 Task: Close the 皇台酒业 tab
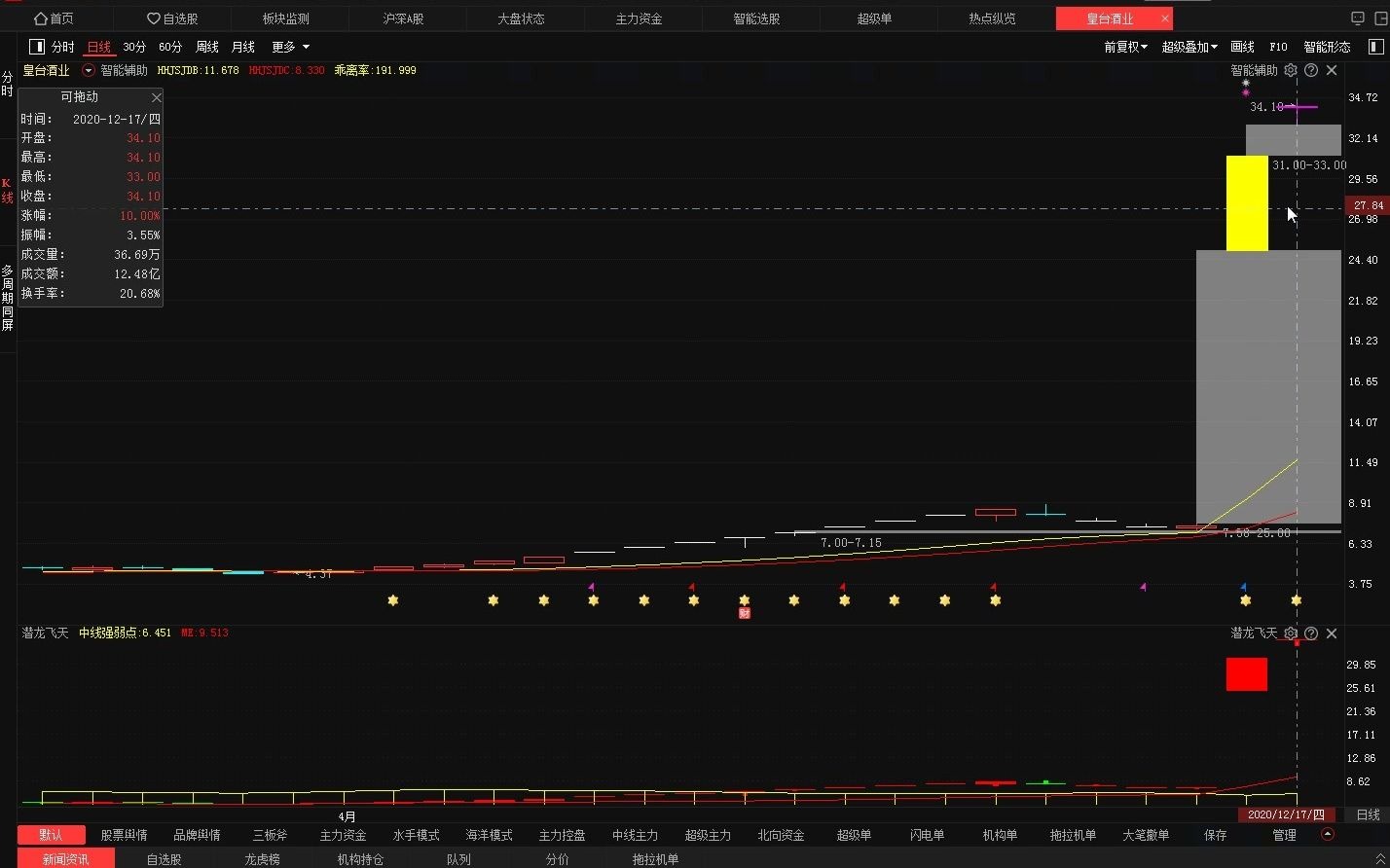coord(1165,18)
